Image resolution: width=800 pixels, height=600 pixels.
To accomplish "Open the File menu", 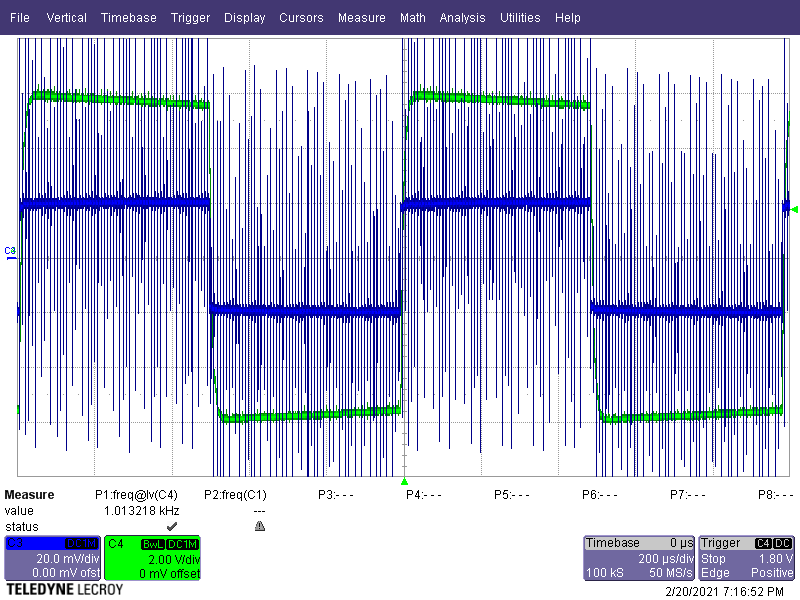I will [19, 17].
